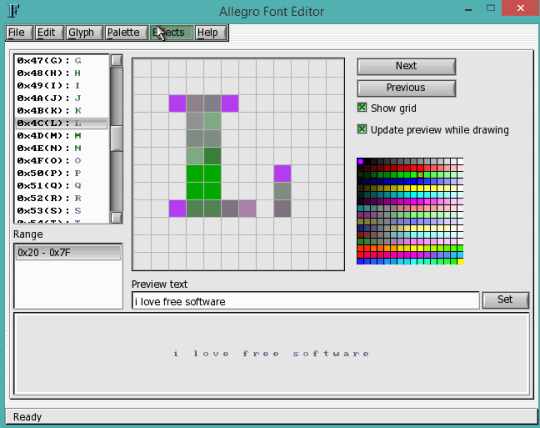
Task: Click the glyph list scroll down arrow
Action: pos(117,218)
